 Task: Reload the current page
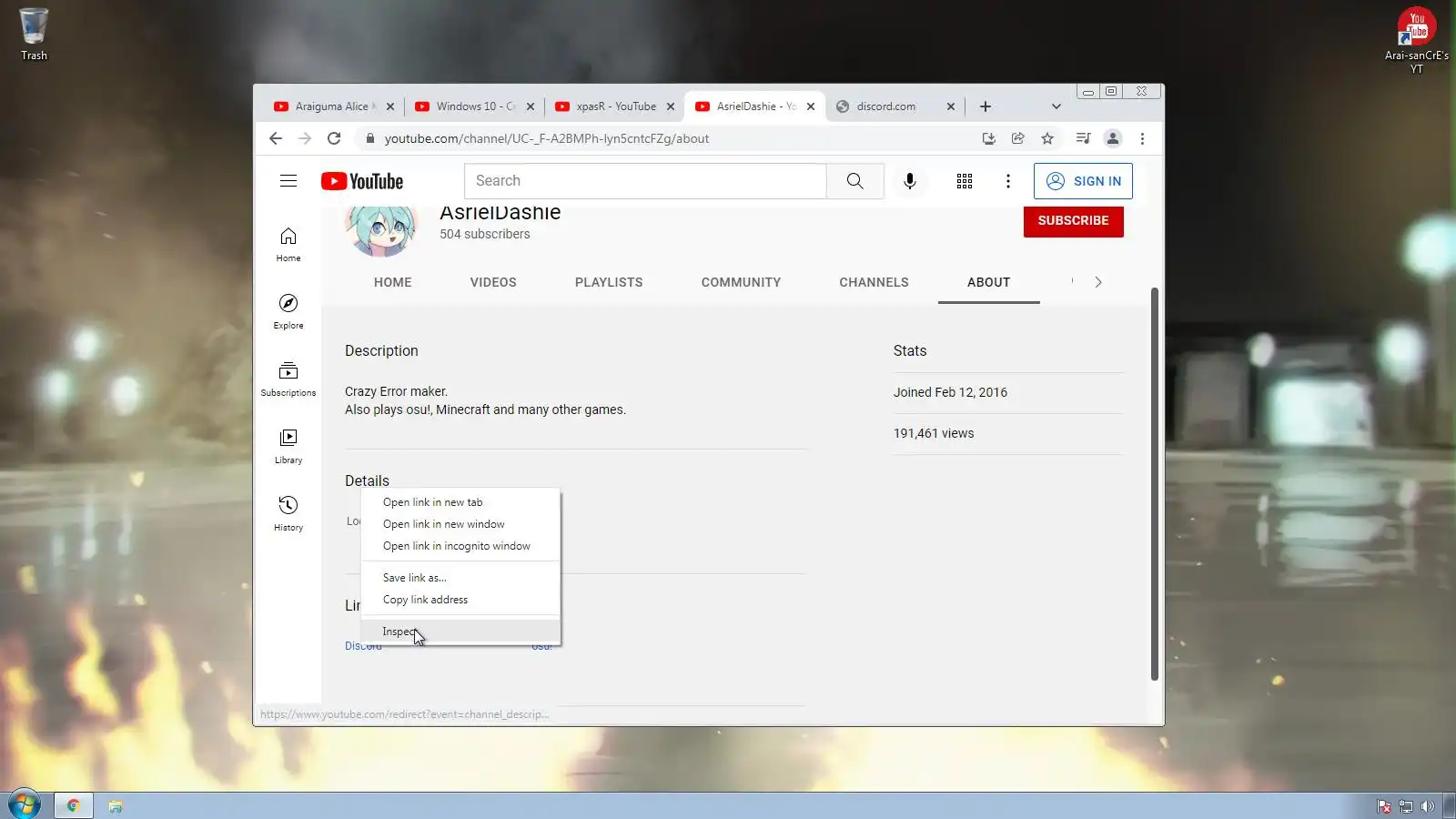click(x=334, y=138)
